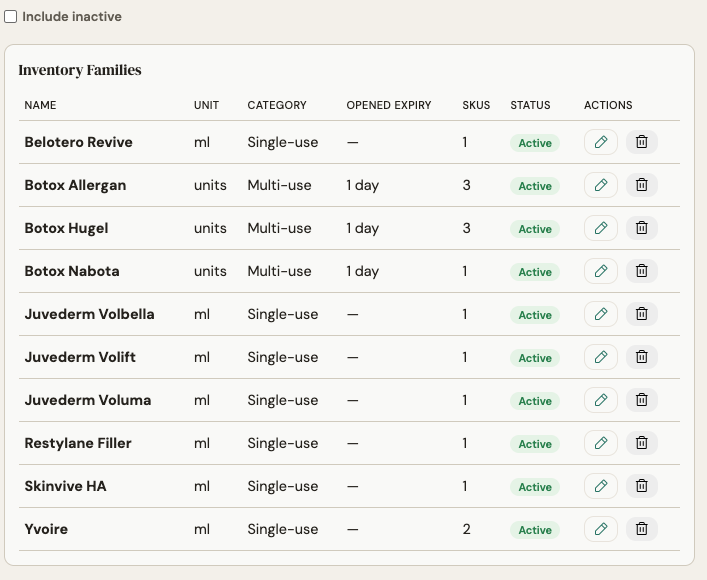Select the Restylane Filler name
Screen dimensions: 707x580
[x=78, y=443]
